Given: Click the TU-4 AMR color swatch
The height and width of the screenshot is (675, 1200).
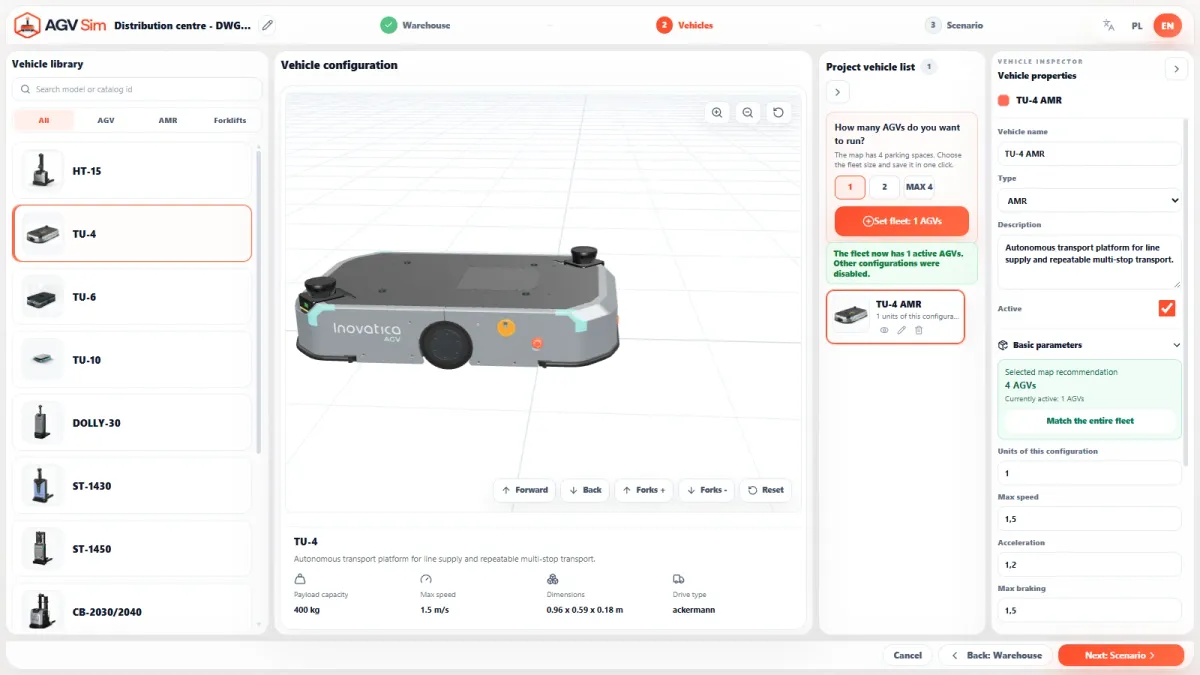Looking at the screenshot, I should point(1004,100).
